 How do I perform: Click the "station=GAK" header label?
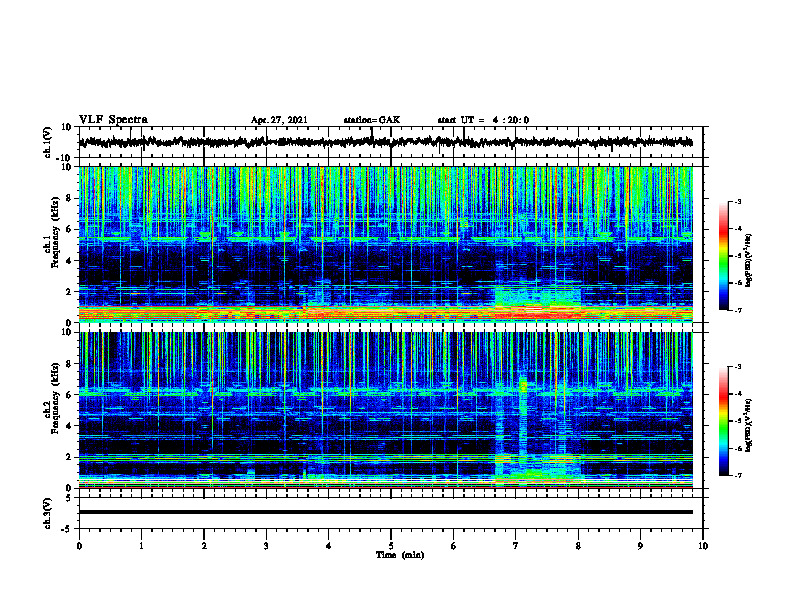[x=372, y=120]
